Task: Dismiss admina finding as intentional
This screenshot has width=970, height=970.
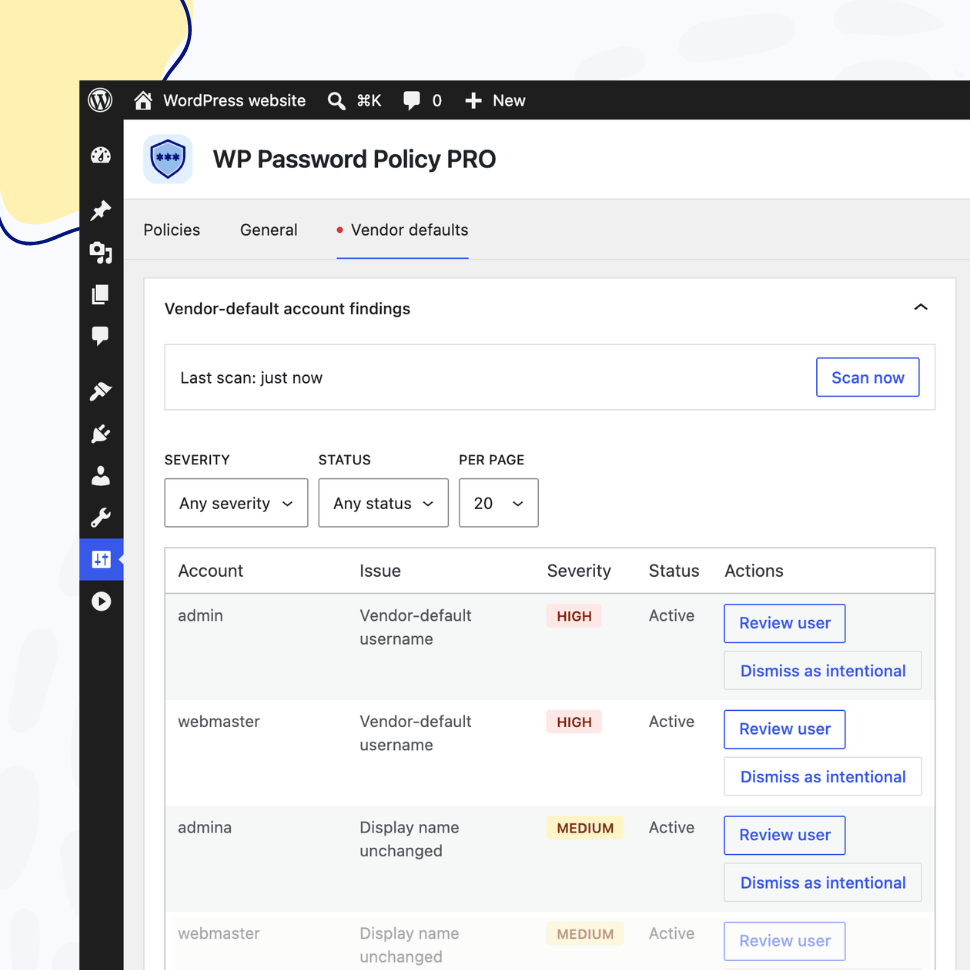Action: 823,882
